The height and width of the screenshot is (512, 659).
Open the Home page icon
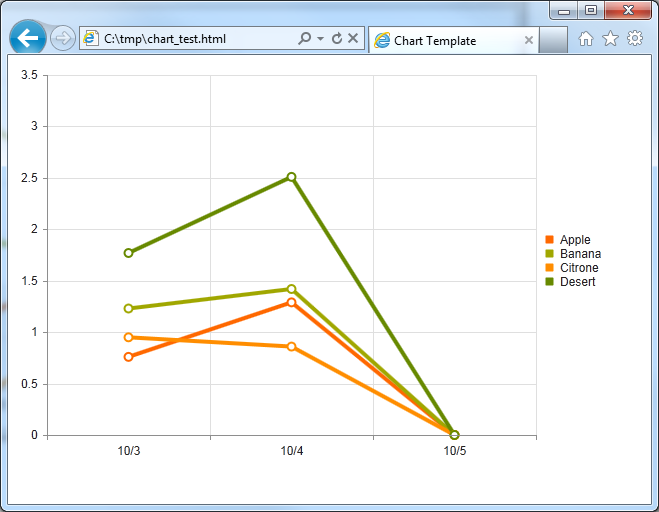coord(586,39)
